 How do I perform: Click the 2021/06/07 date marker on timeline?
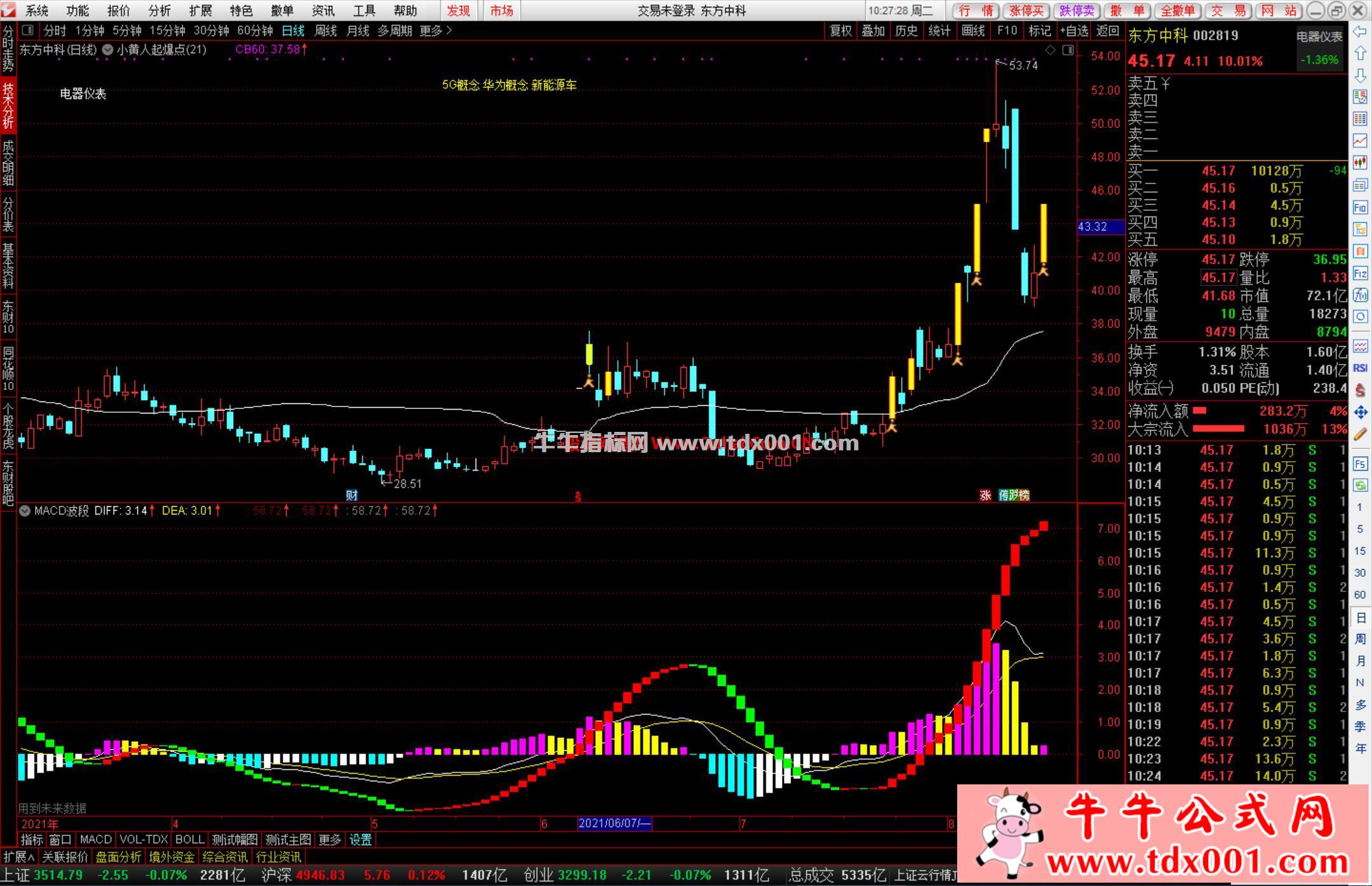click(614, 824)
